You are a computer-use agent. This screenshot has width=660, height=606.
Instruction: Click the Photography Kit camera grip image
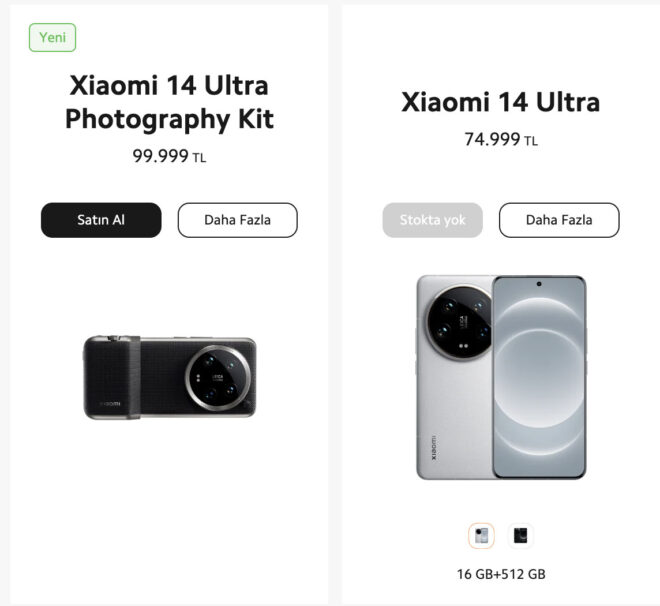click(x=170, y=377)
